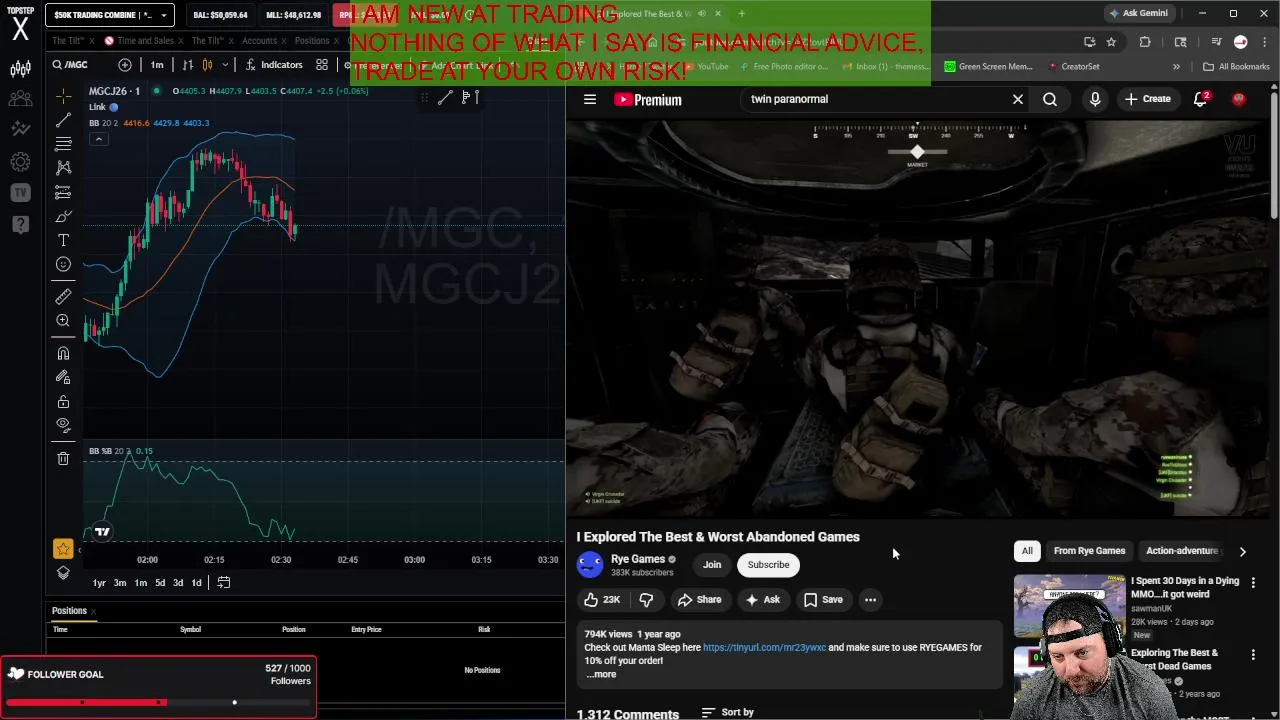Image resolution: width=1280 pixels, height=720 pixels.
Task: Open the object tree layers icon
Action: (x=63, y=572)
